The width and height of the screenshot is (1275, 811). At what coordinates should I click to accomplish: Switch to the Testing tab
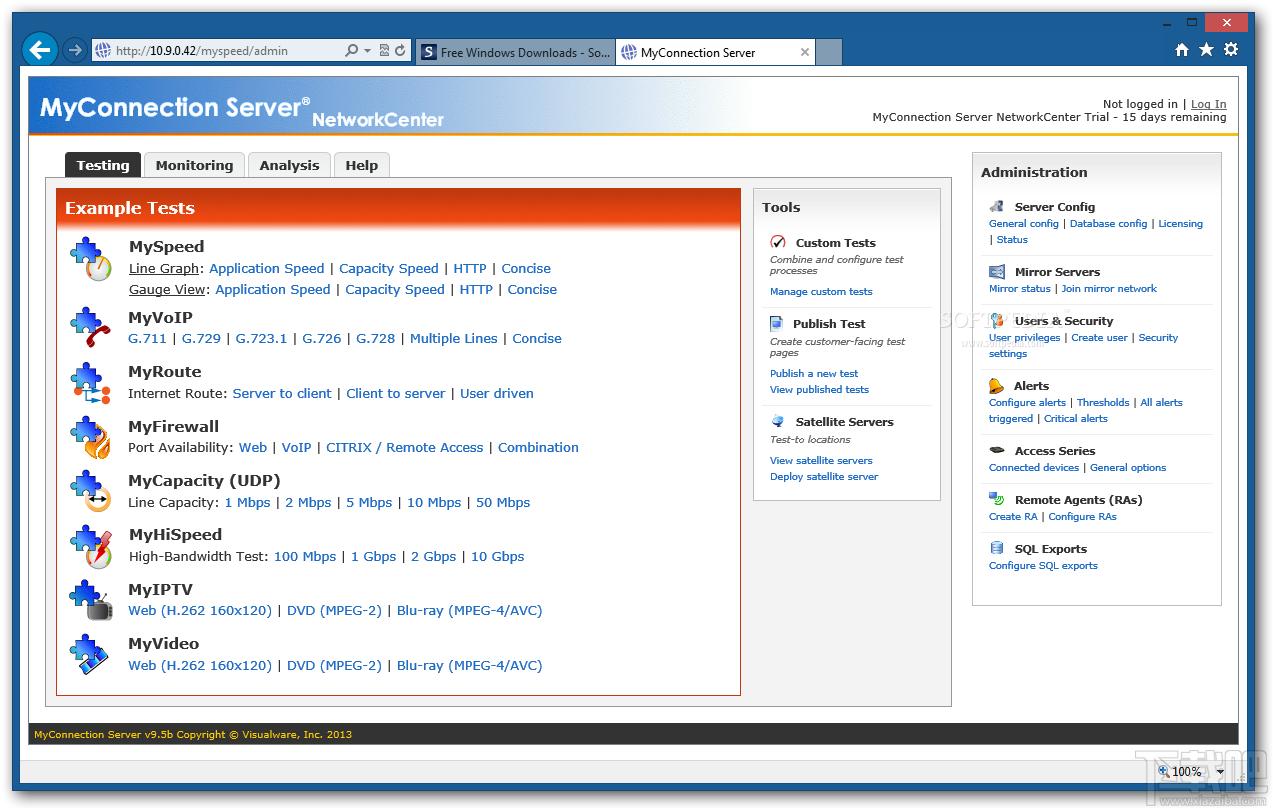(103, 165)
